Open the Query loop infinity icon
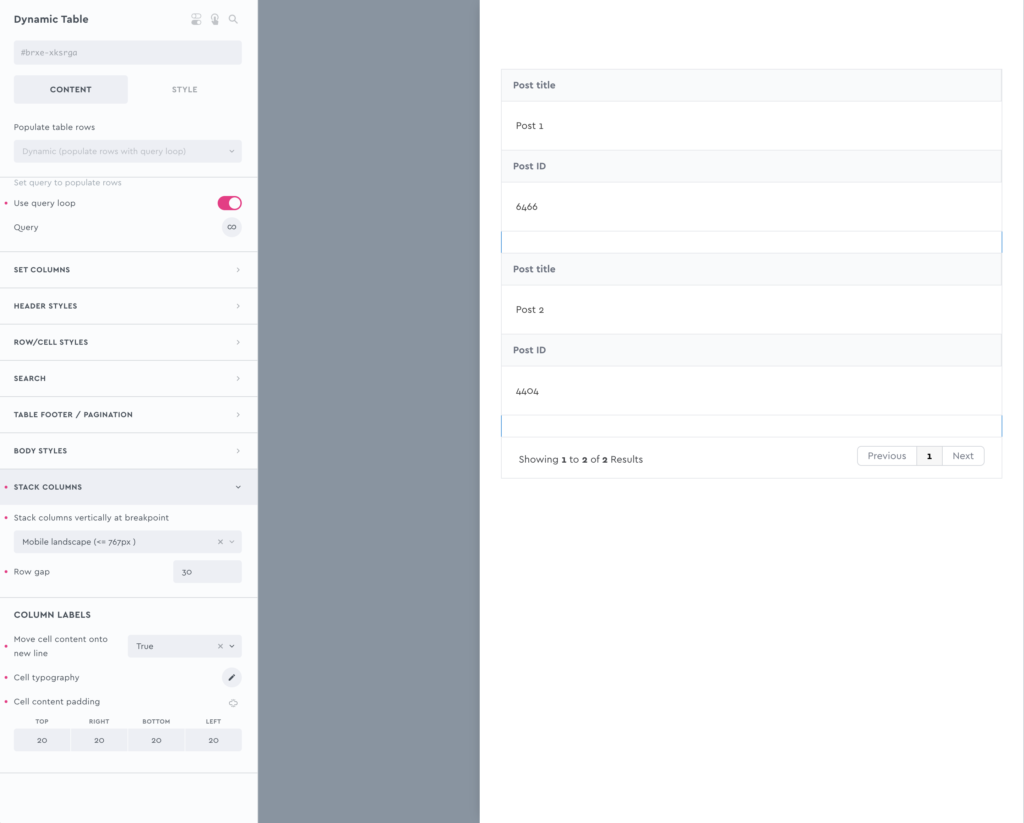The width and height of the screenshot is (1024, 823). coord(231,227)
